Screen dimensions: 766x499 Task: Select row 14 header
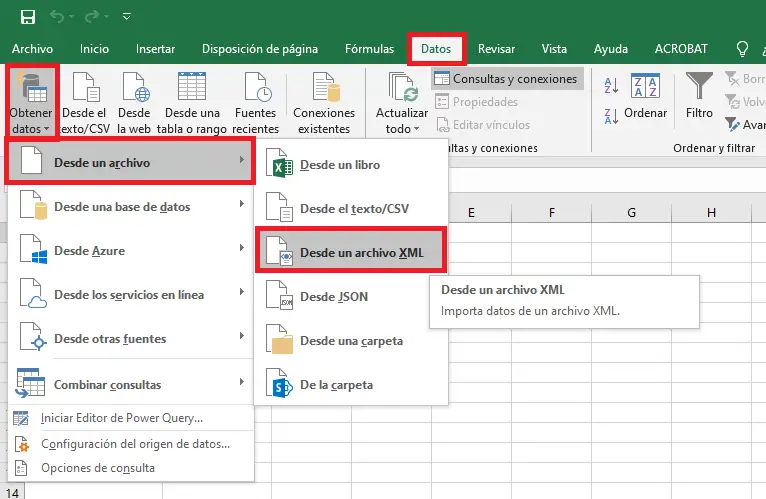[x=12, y=492]
